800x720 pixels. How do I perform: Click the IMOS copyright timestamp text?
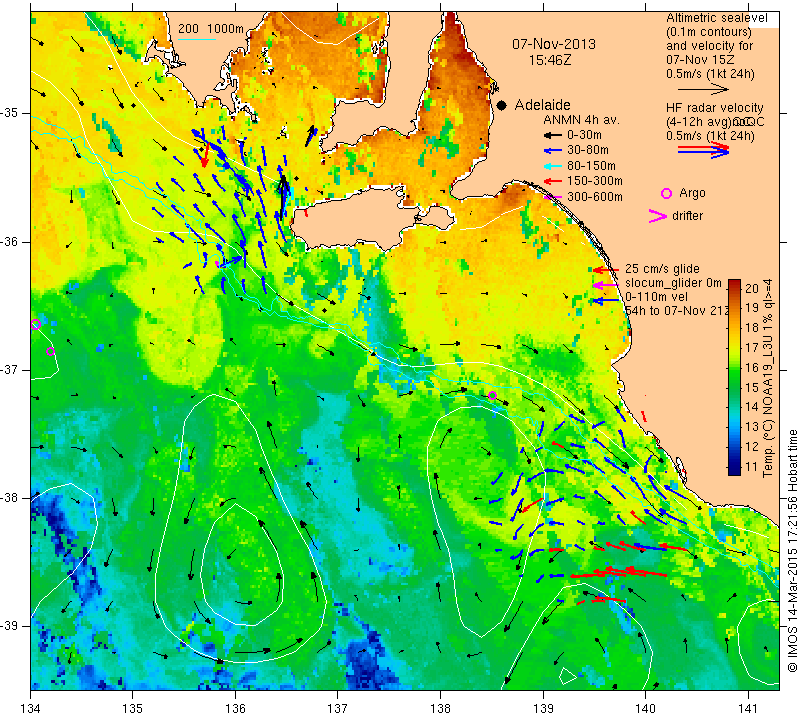pyautogui.click(x=792, y=551)
